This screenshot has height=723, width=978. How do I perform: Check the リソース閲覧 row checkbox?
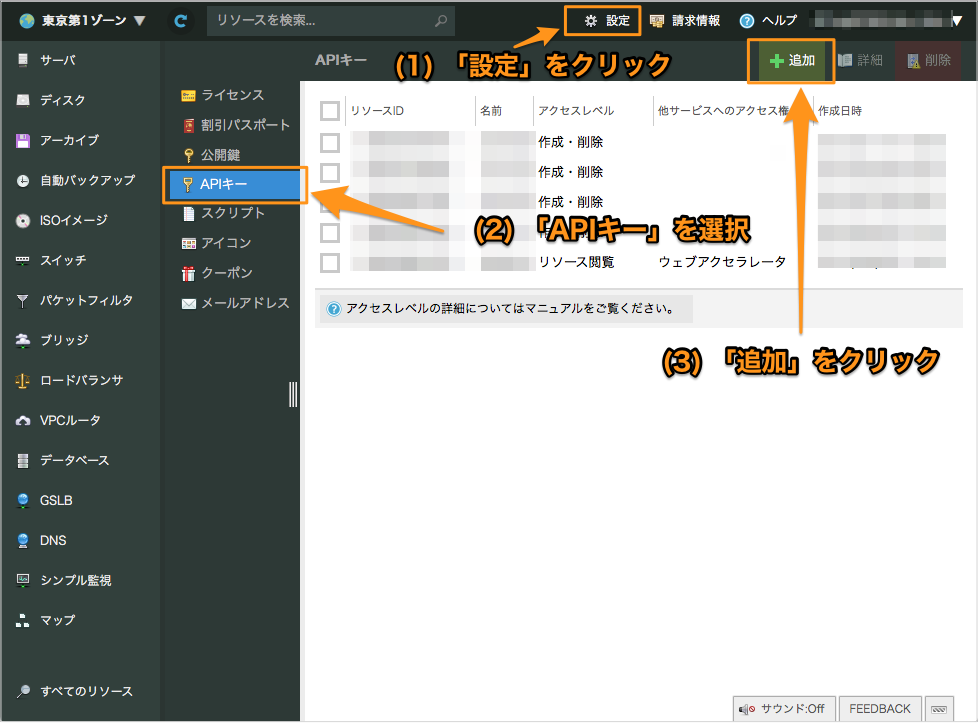330,263
